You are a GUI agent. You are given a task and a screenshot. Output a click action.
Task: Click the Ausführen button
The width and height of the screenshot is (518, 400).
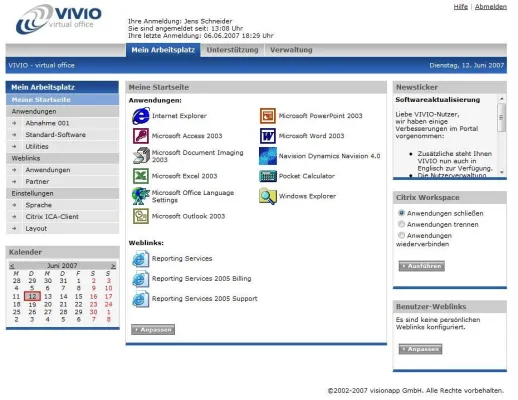(422, 266)
